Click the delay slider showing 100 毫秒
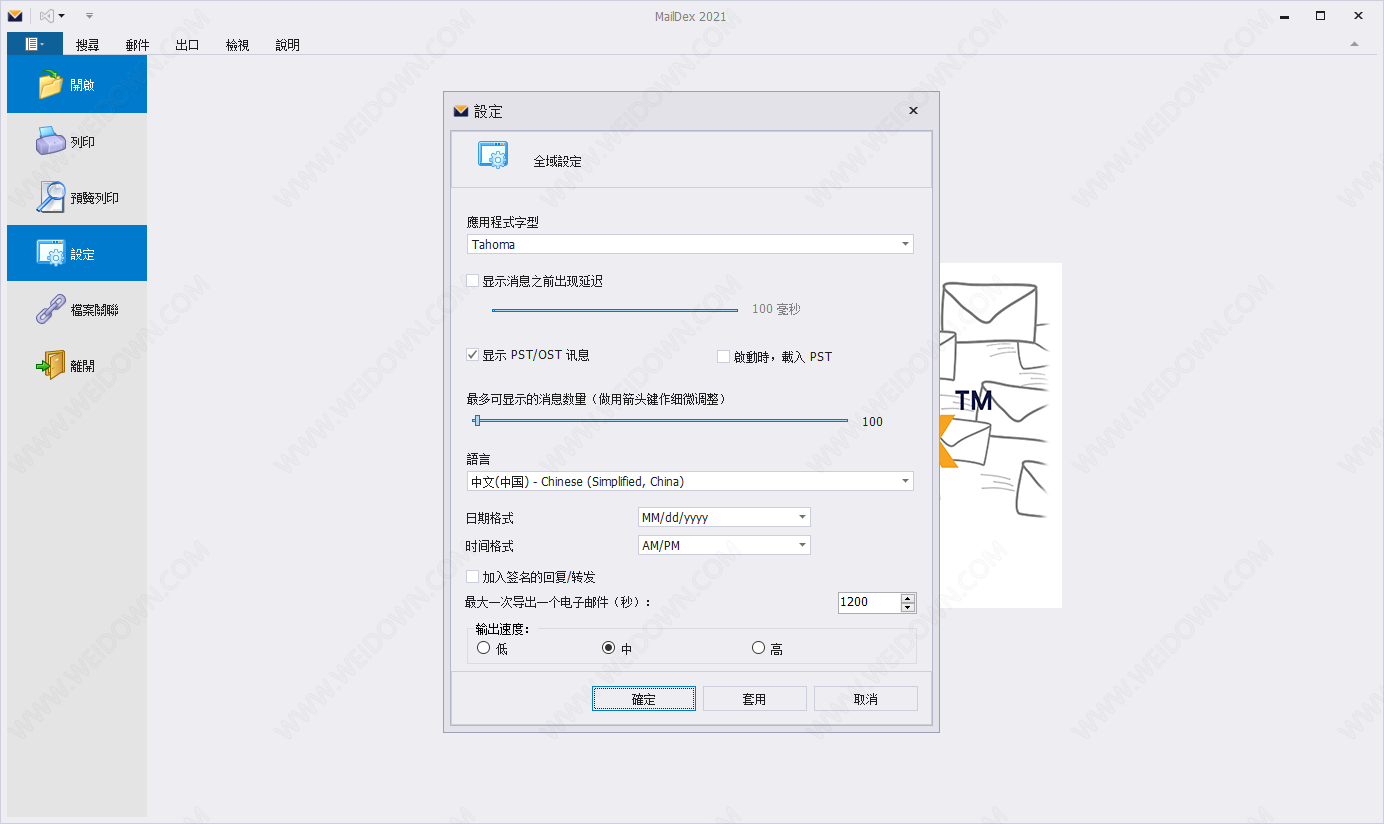Viewport: 1384px width, 824px height. click(x=615, y=310)
